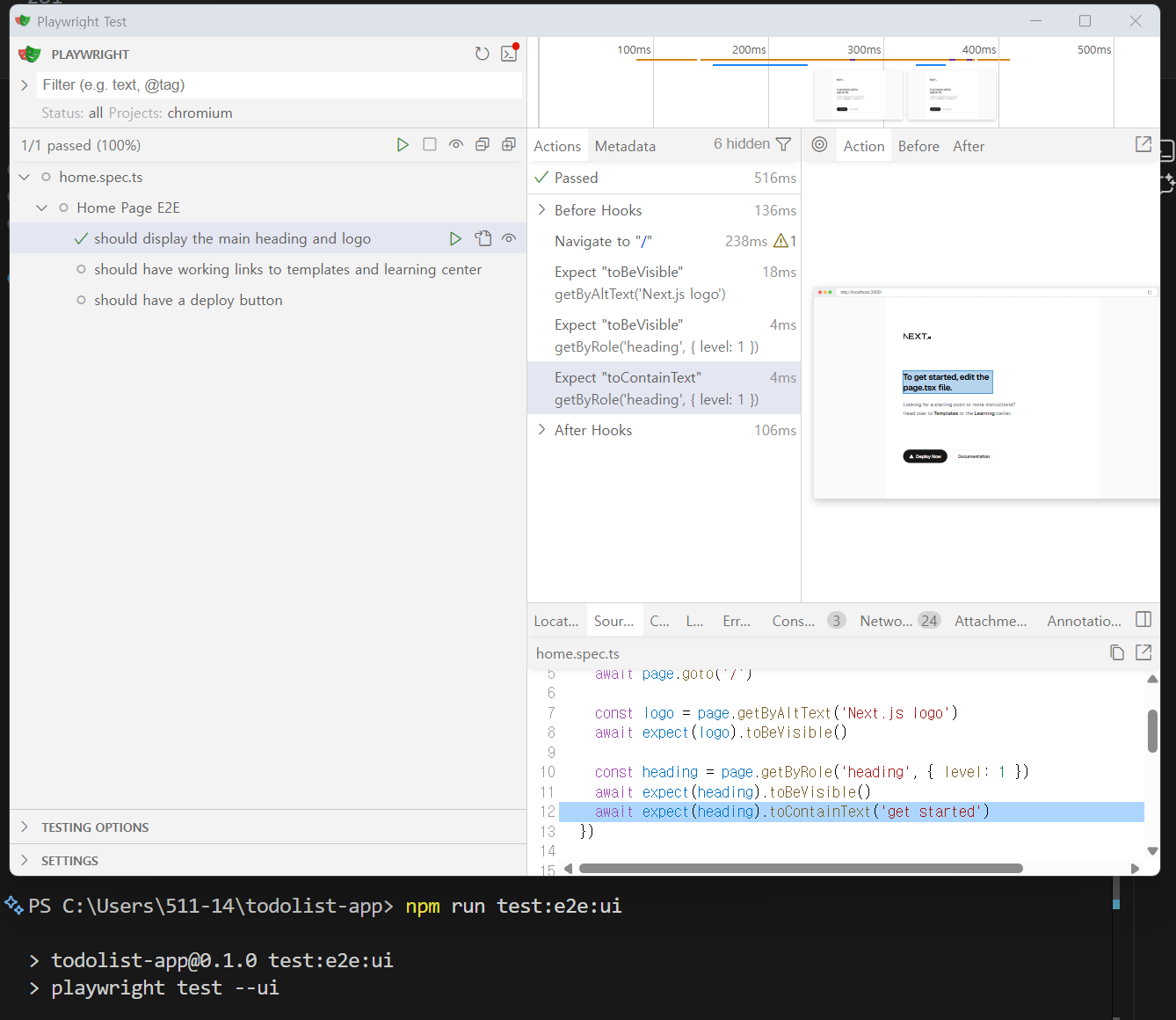Select the Action snapshot tab
Image resolution: width=1176 pixels, height=1020 pixels.
click(864, 146)
